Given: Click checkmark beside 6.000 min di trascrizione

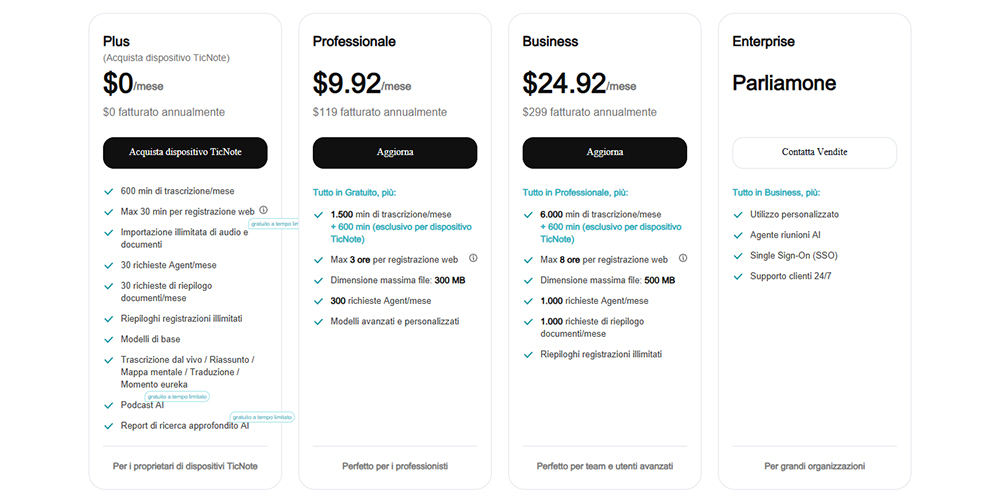Looking at the screenshot, I should tap(528, 214).
